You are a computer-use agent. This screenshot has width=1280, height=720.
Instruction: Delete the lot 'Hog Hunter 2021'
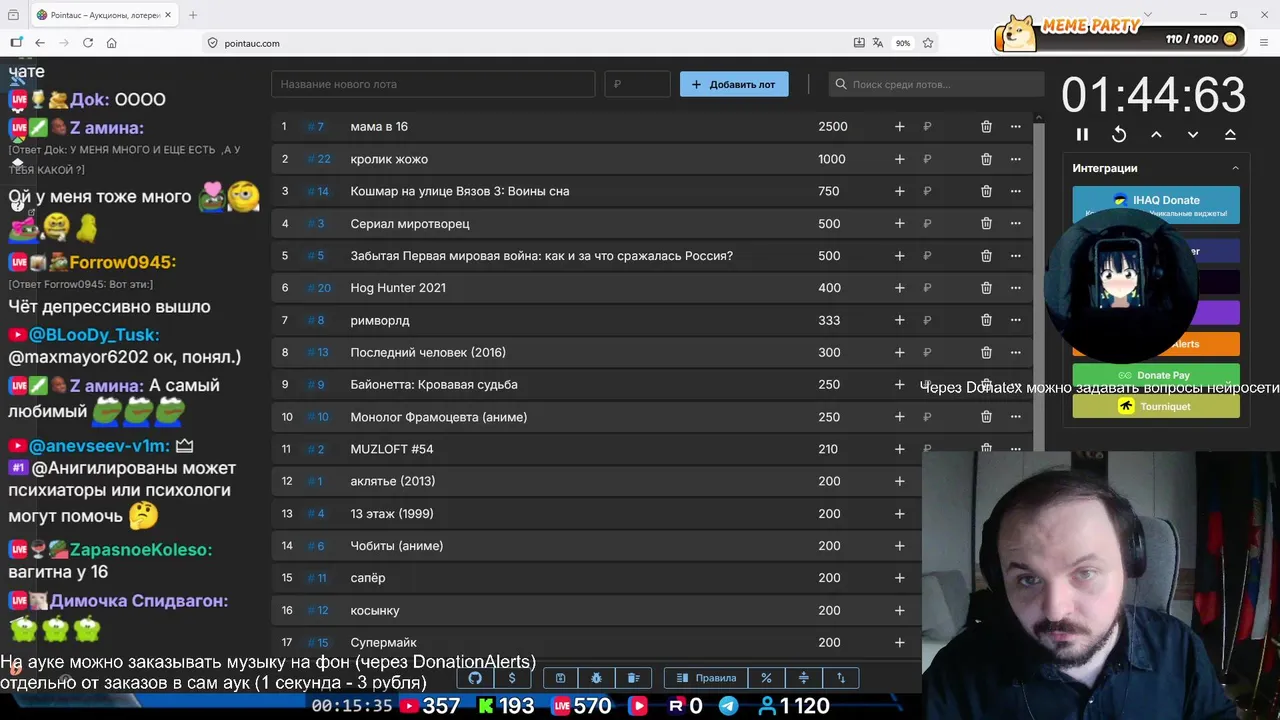click(986, 288)
